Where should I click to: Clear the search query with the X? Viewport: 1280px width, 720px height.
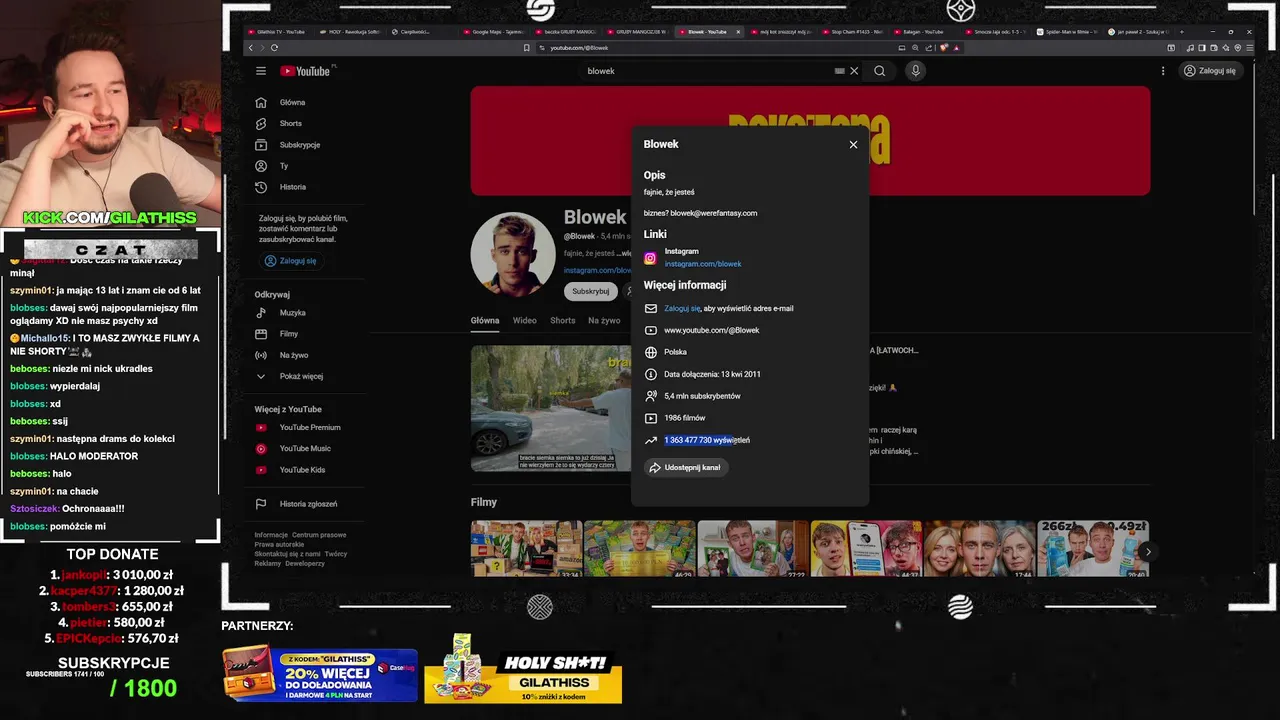point(854,71)
